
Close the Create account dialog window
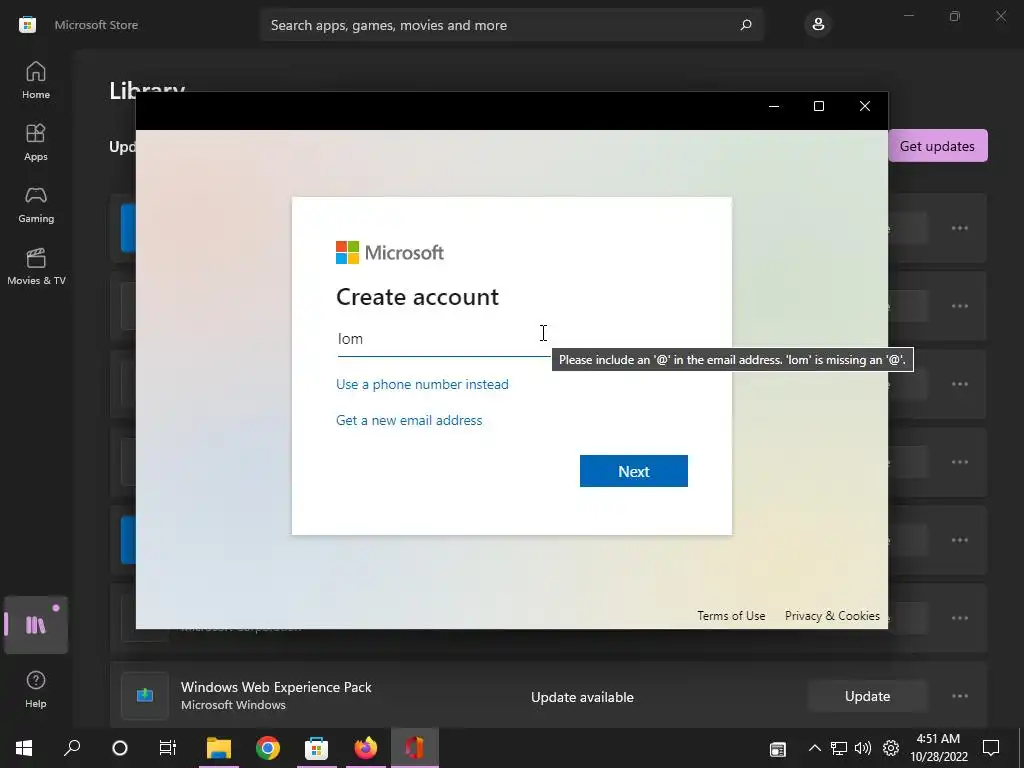pos(865,106)
